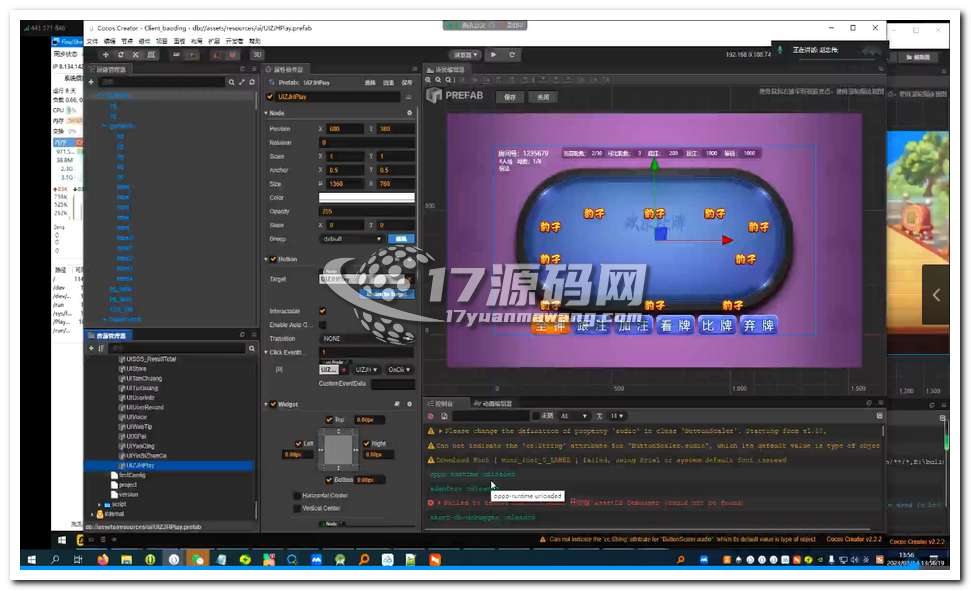Toggle the 3D view mode button
The height and width of the screenshot is (591, 971).
pyautogui.click(x=257, y=55)
